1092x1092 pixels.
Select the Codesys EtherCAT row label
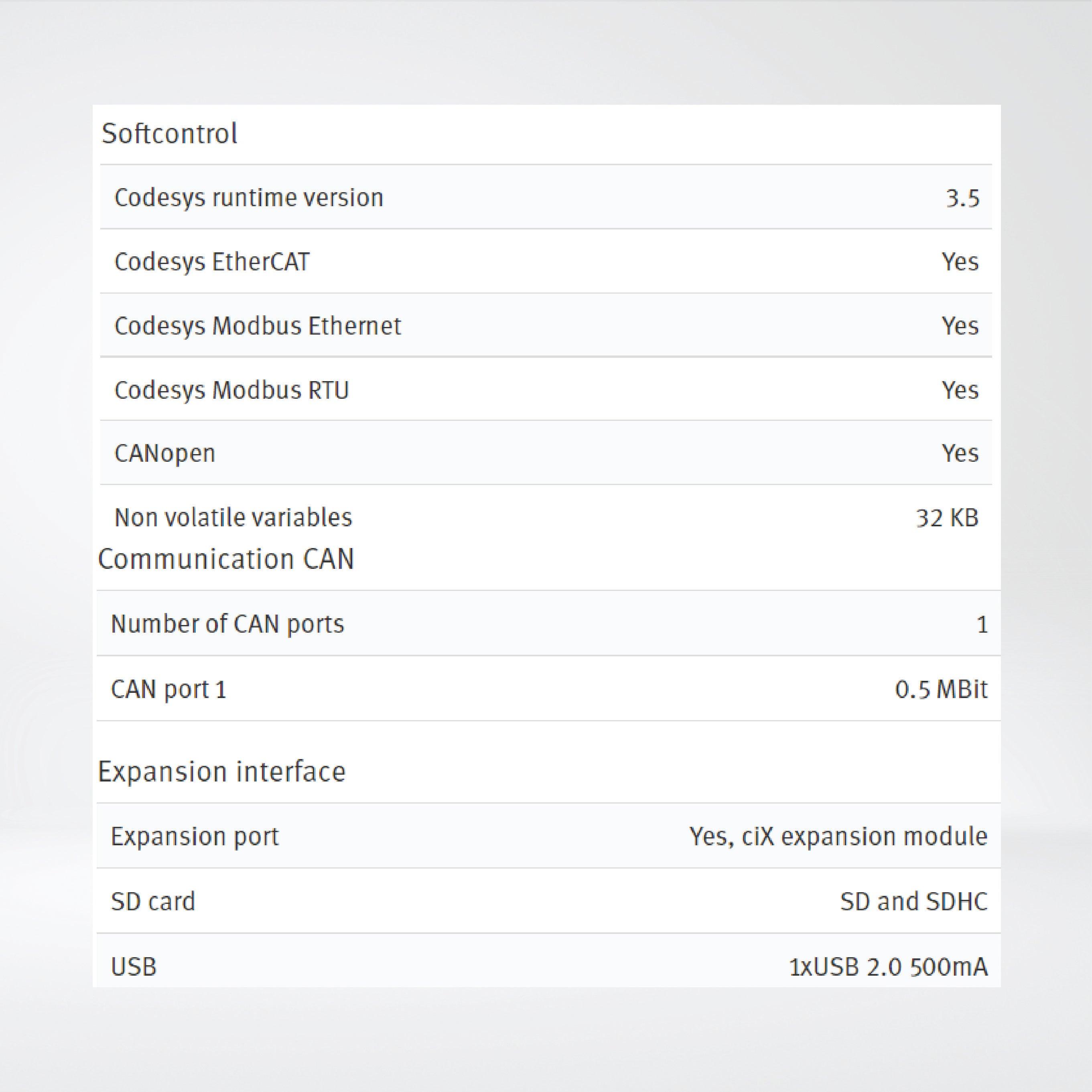[x=212, y=262]
